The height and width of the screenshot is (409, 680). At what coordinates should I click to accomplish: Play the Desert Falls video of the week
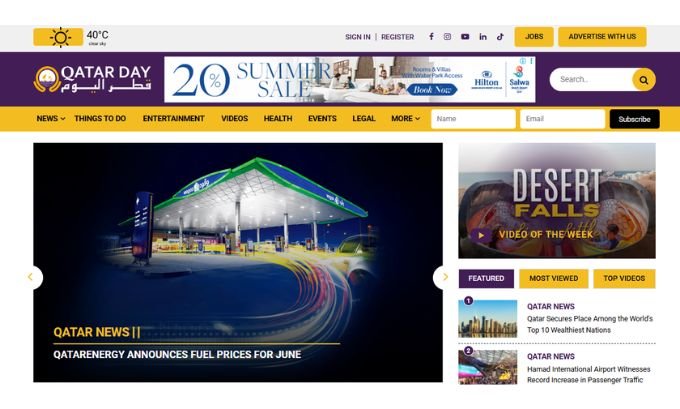[481, 235]
